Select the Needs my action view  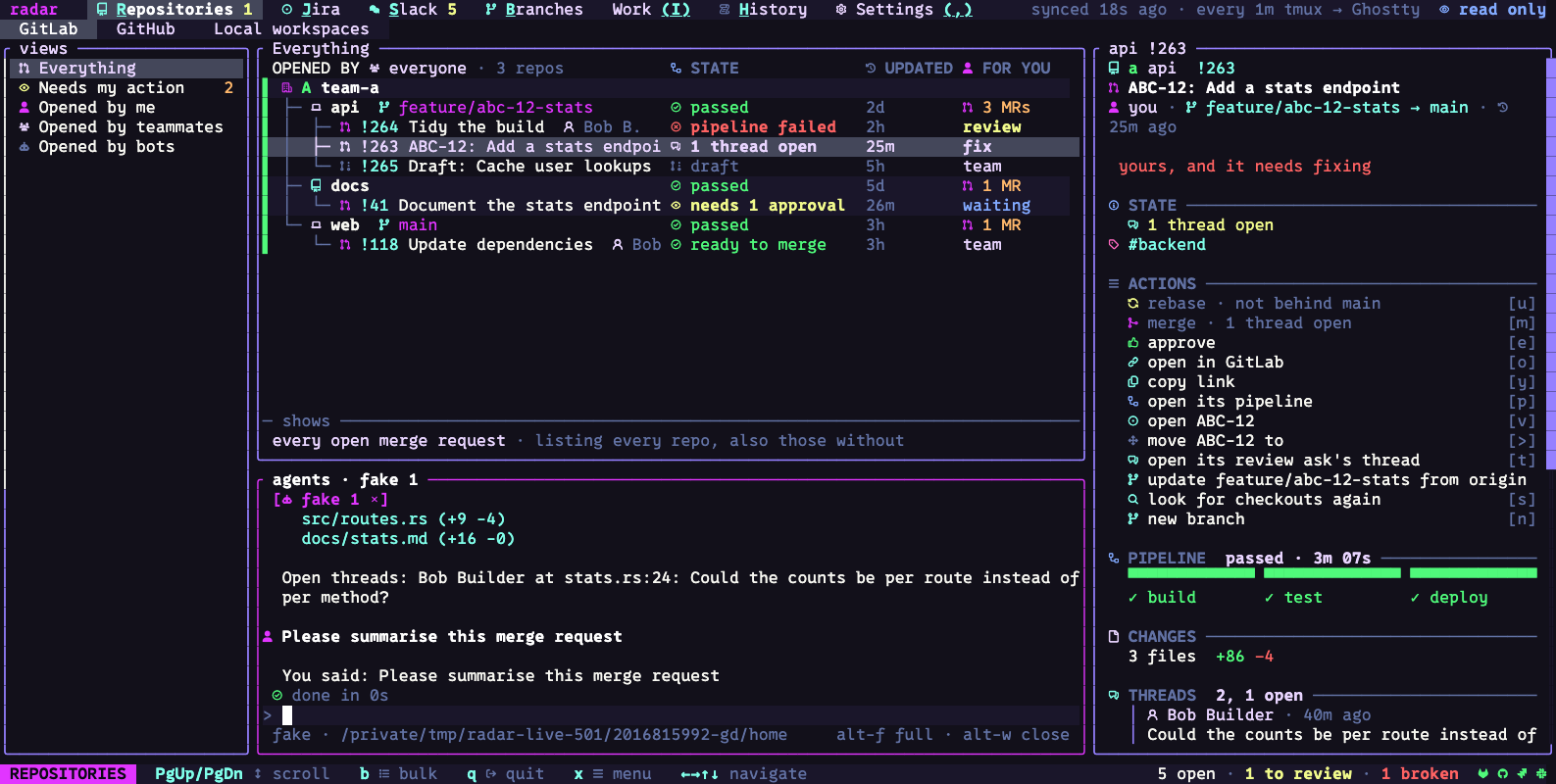(x=126, y=88)
